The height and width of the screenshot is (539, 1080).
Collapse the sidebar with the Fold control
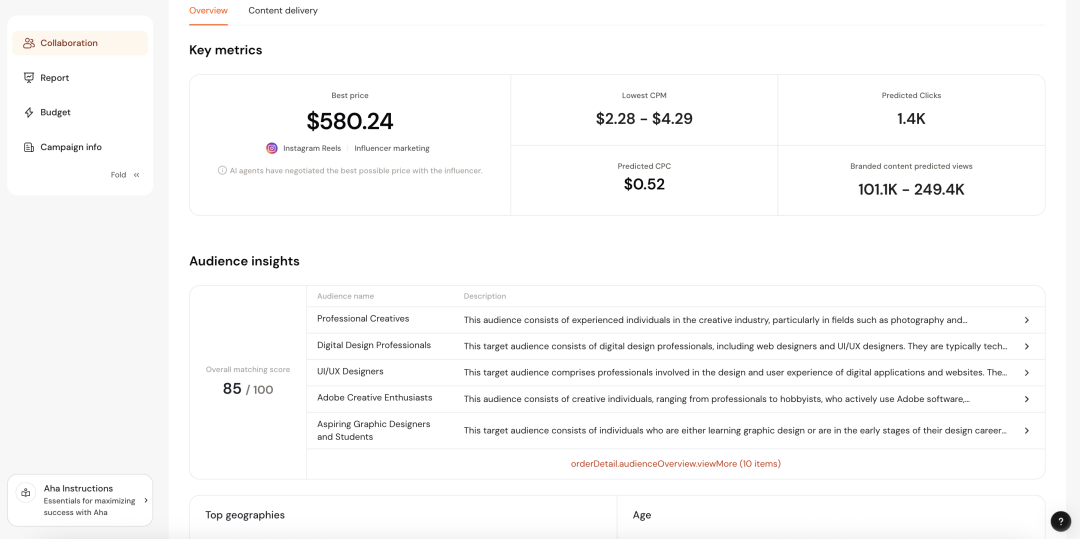tap(125, 175)
